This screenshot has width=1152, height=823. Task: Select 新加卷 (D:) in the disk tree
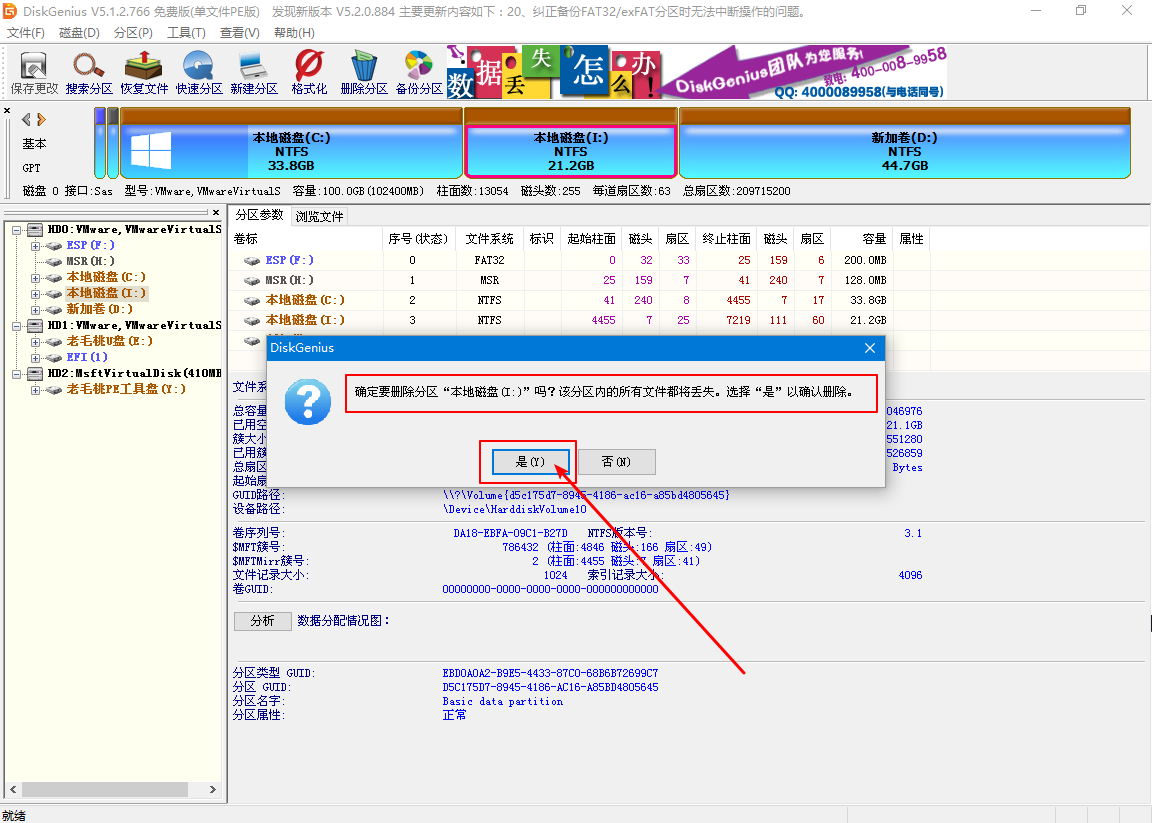(x=99, y=309)
